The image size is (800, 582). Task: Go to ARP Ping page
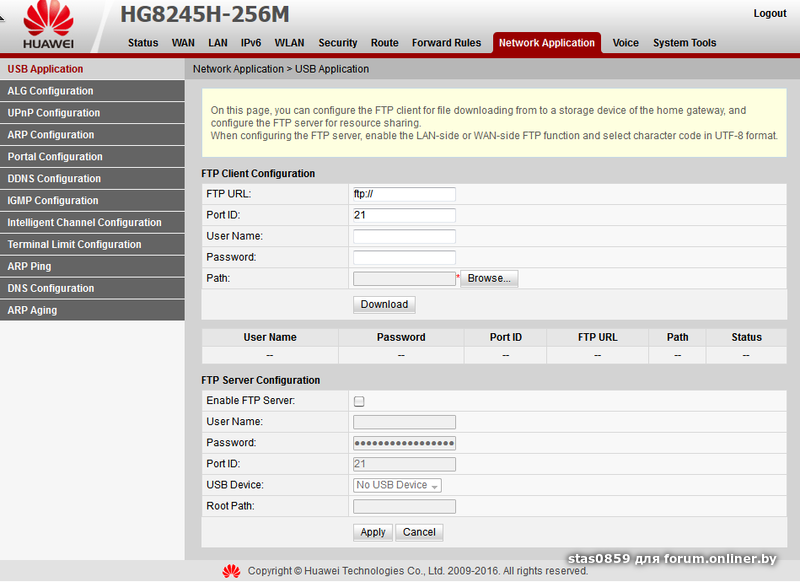[29, 267]
